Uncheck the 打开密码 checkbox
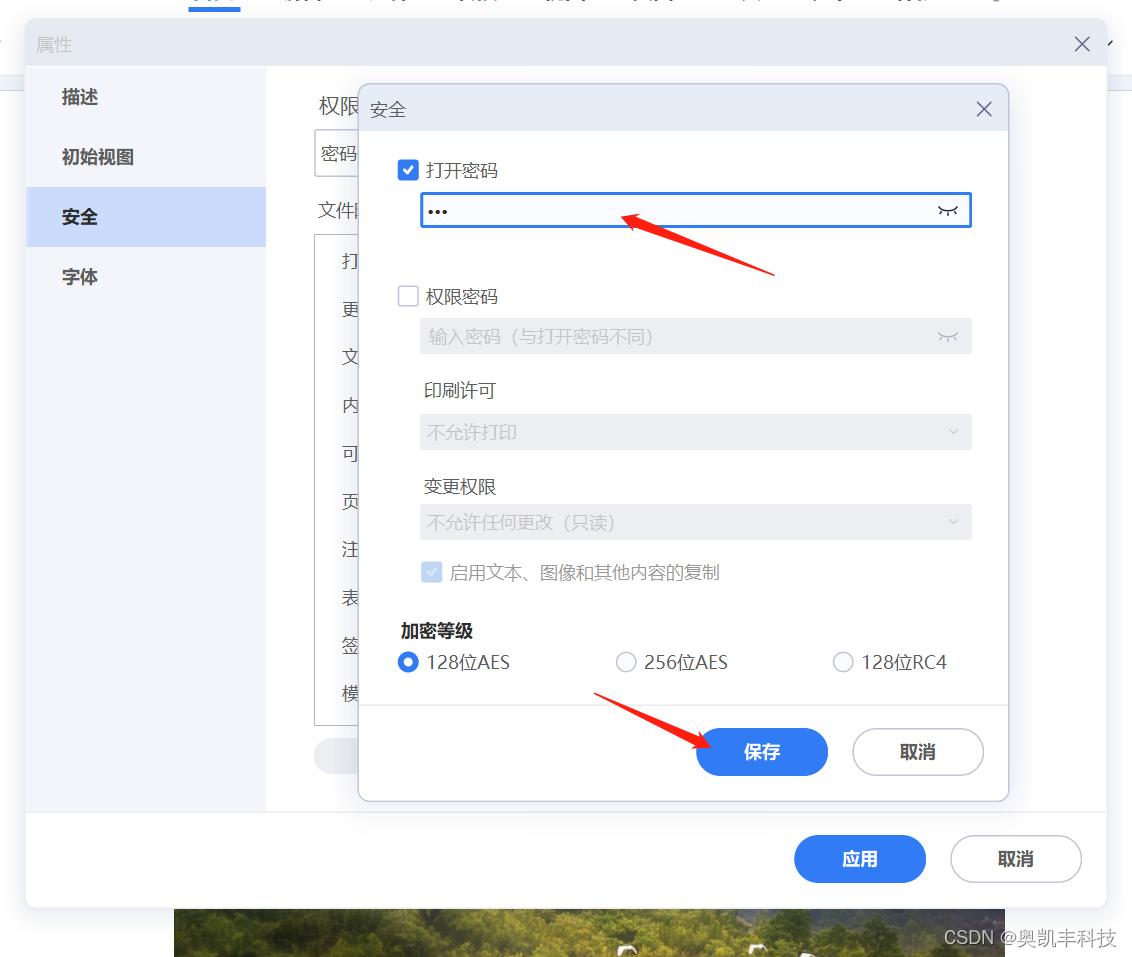Viewport: 1132px width, 957px height. click(408, 170)
